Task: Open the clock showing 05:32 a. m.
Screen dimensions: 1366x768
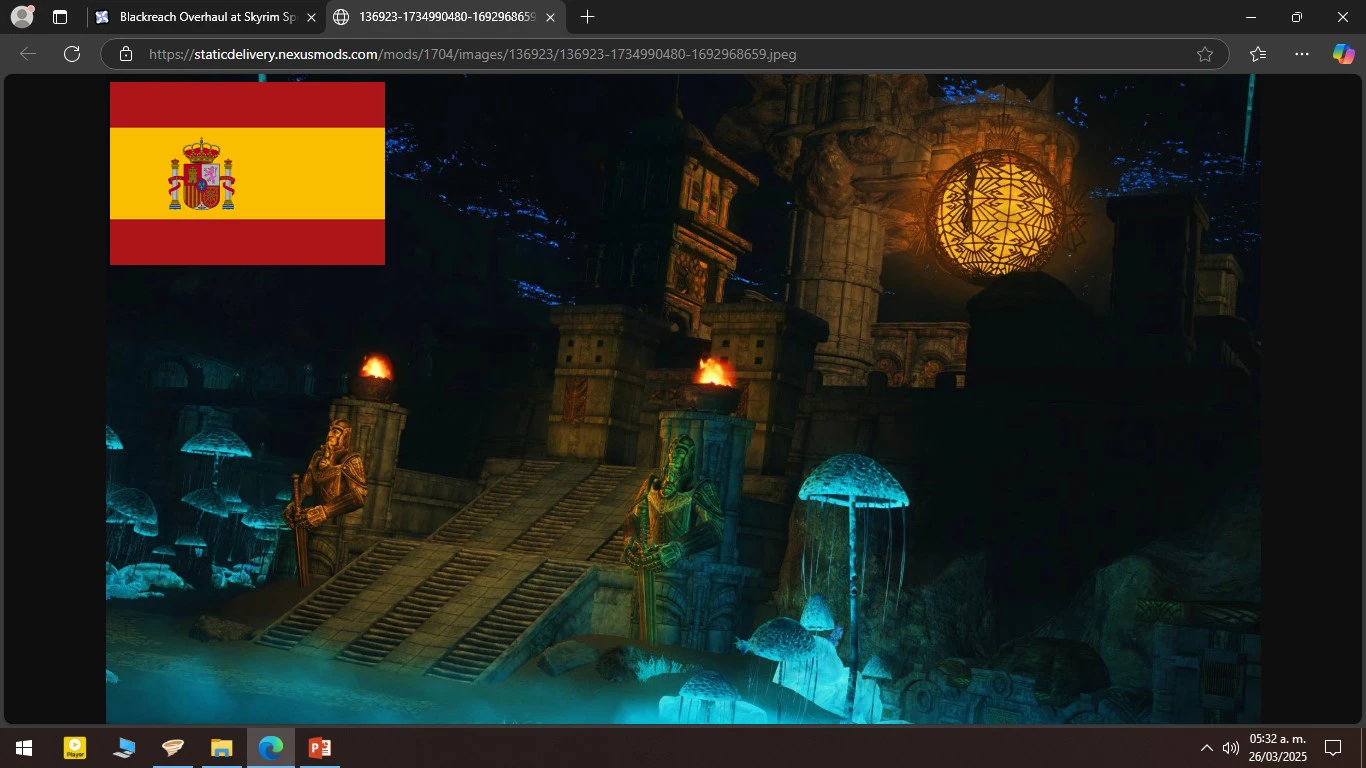Action: (1278, 748)
